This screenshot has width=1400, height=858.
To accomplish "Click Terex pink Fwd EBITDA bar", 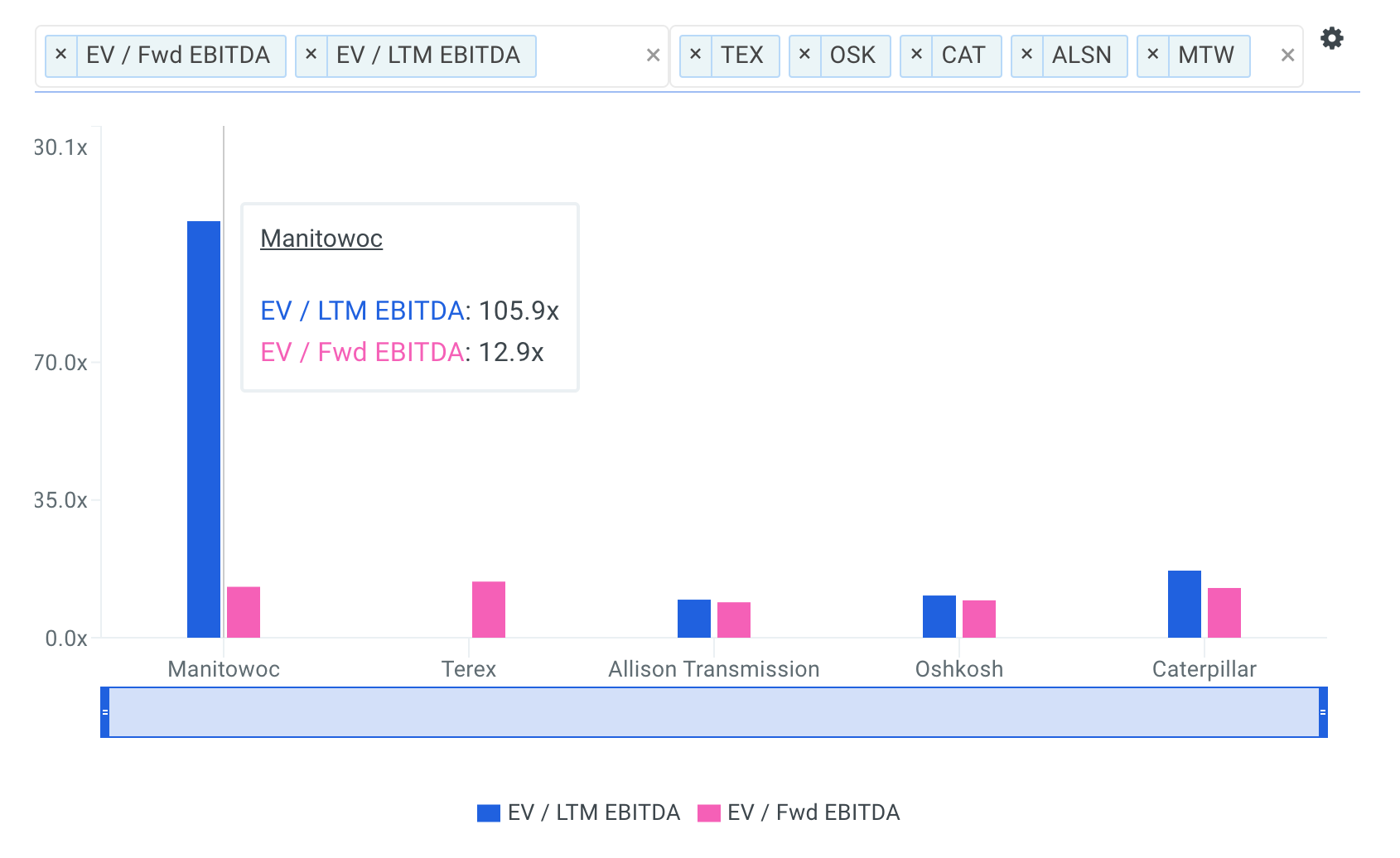I will pos(489,610).
